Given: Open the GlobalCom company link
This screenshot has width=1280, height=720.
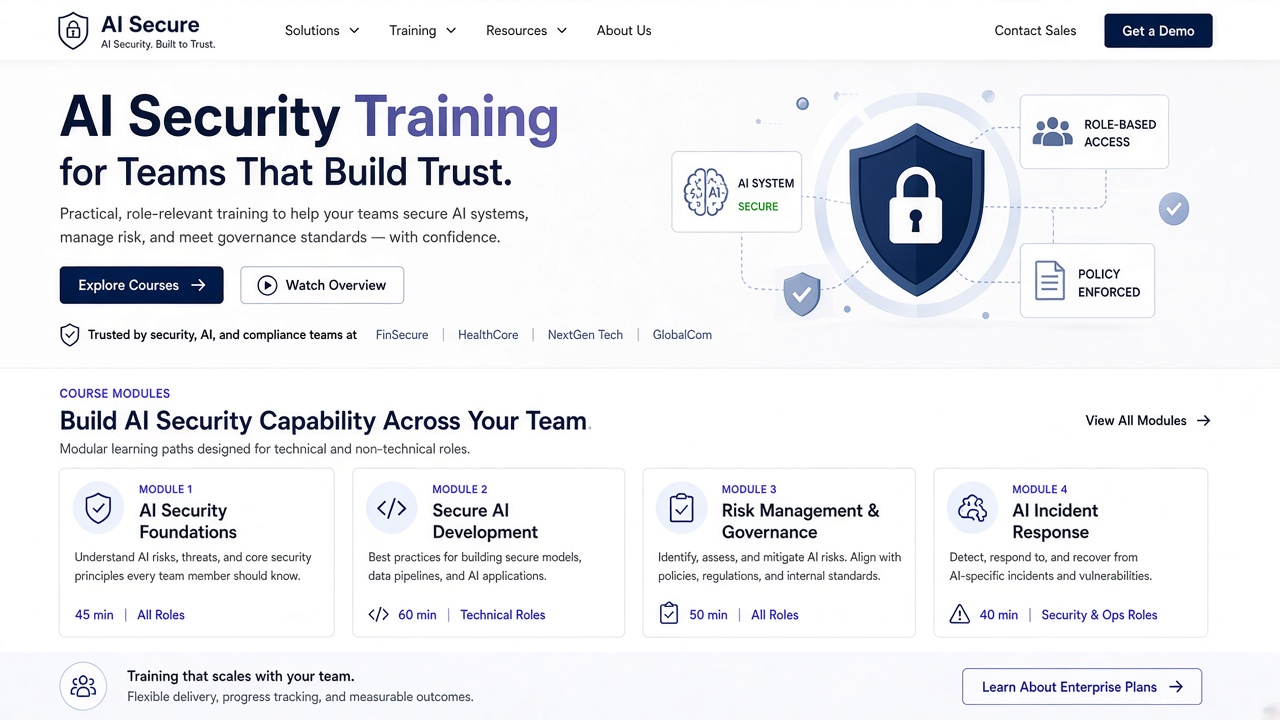Looking at the screenshot, I should (682, 335).
